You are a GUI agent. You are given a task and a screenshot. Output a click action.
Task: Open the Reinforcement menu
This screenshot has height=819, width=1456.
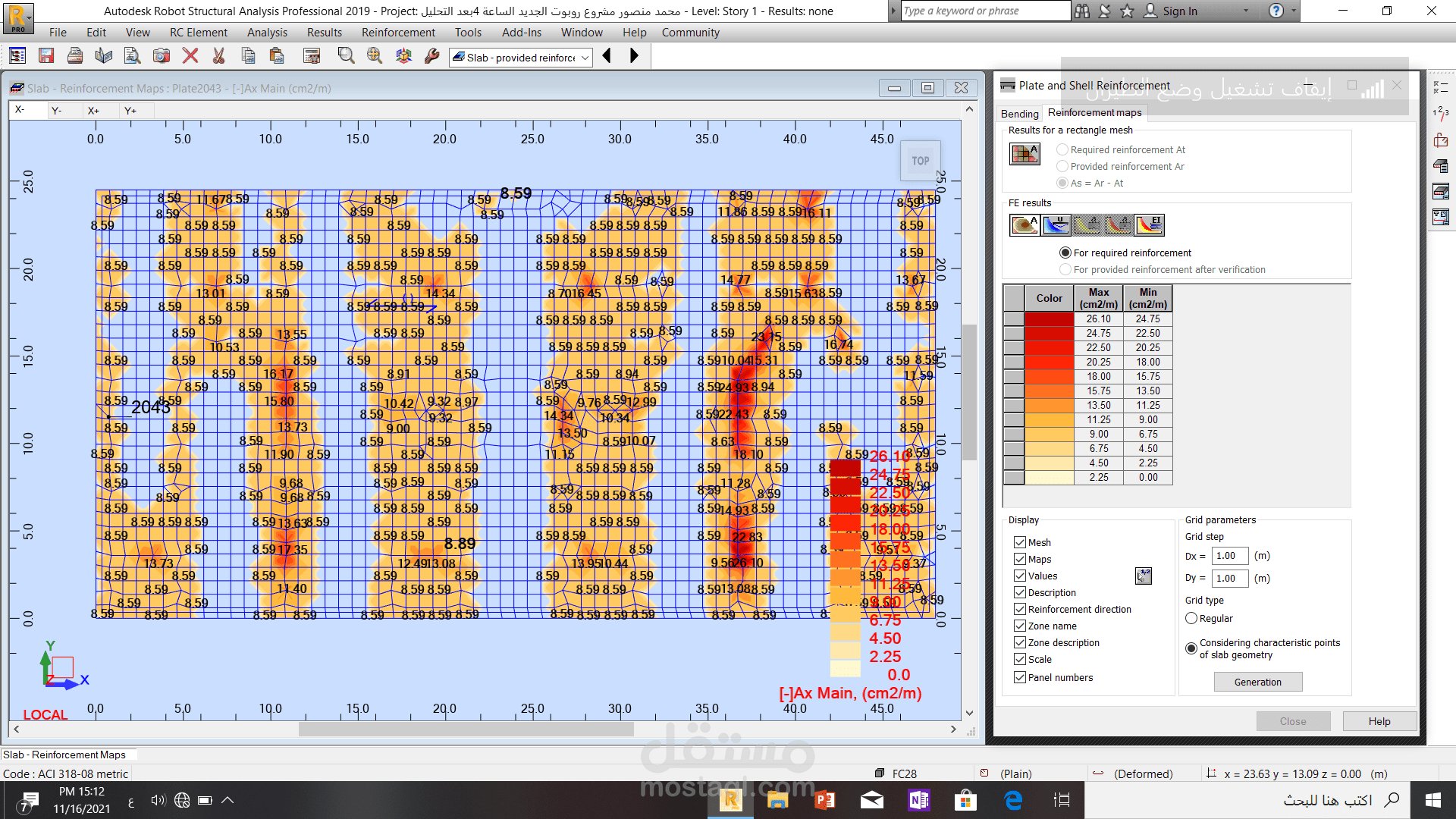398,33
